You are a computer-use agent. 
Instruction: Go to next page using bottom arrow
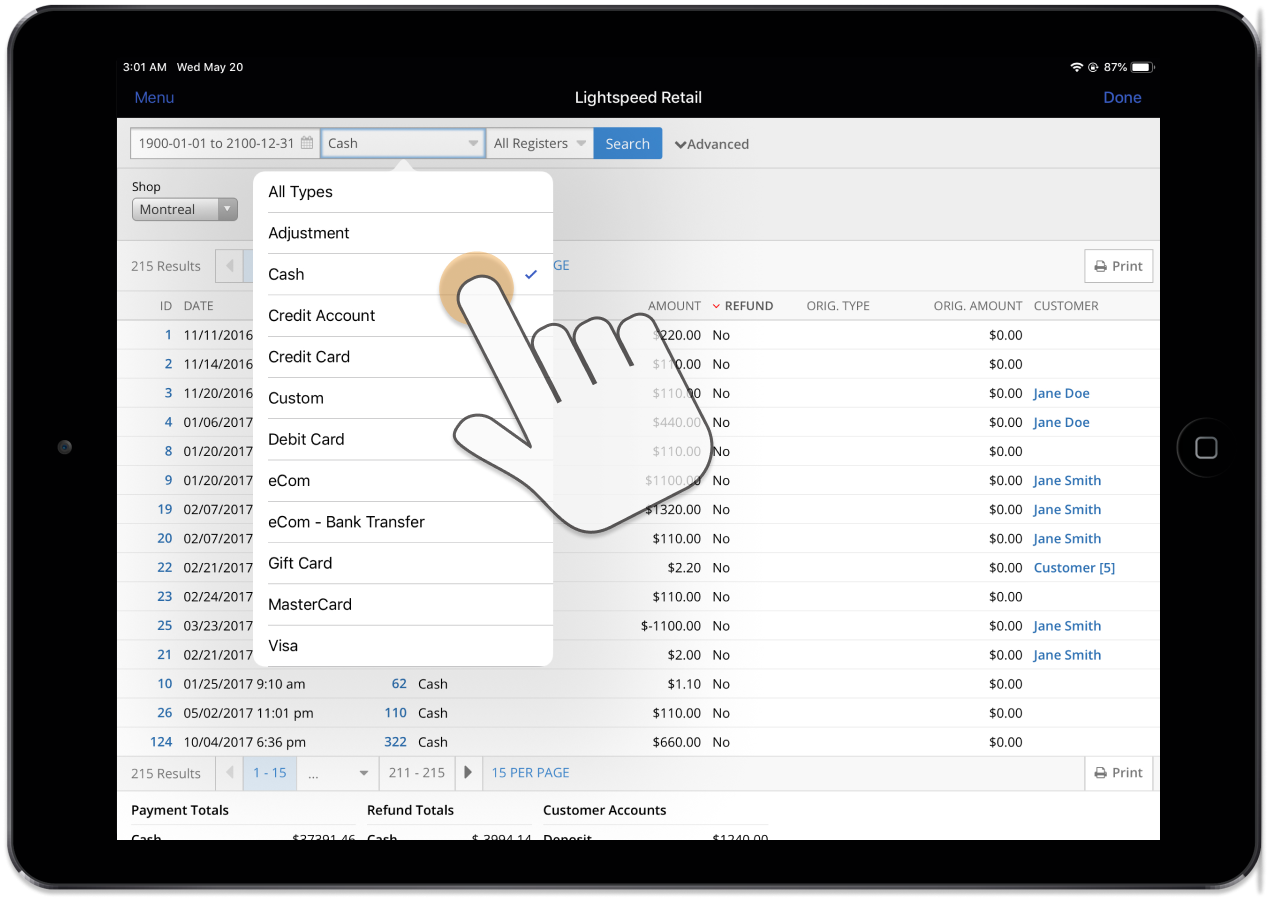point(467,773)
